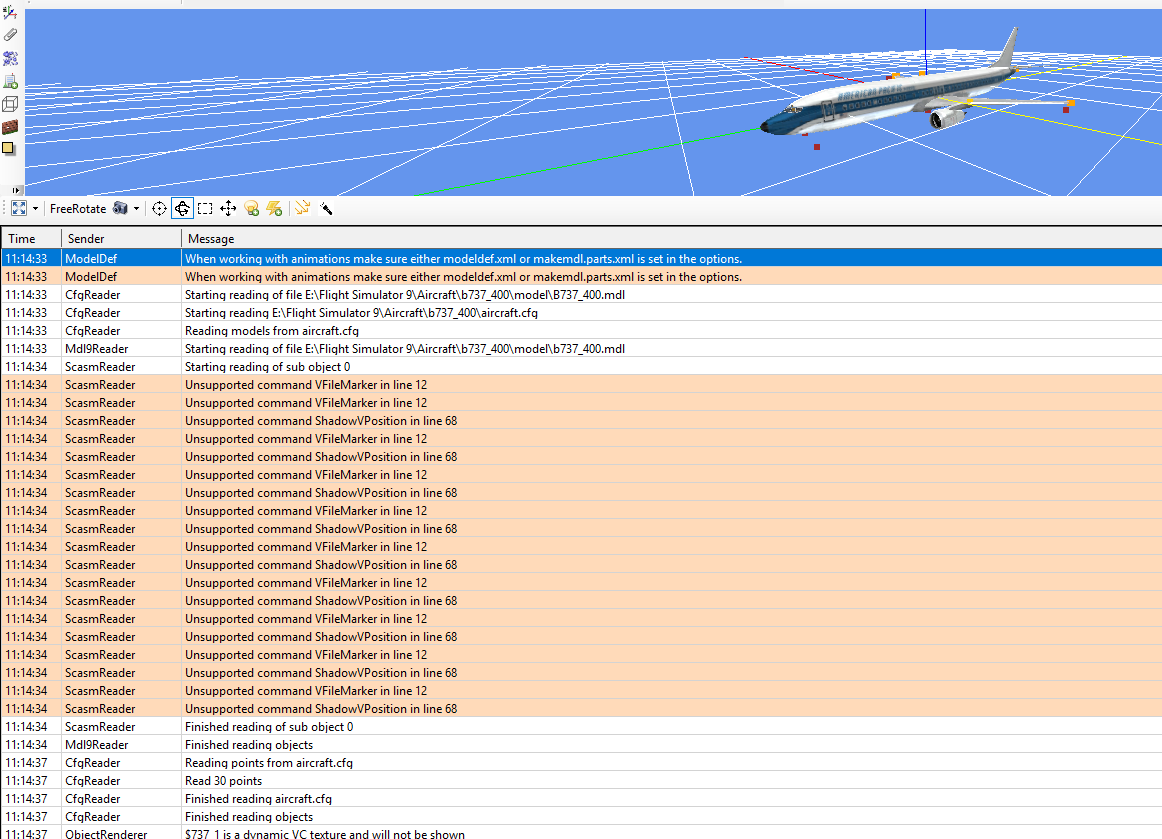This screenshot has height=839, width=1162.
Task: Click the wireframe cube icon
Action: pos(10,104)
